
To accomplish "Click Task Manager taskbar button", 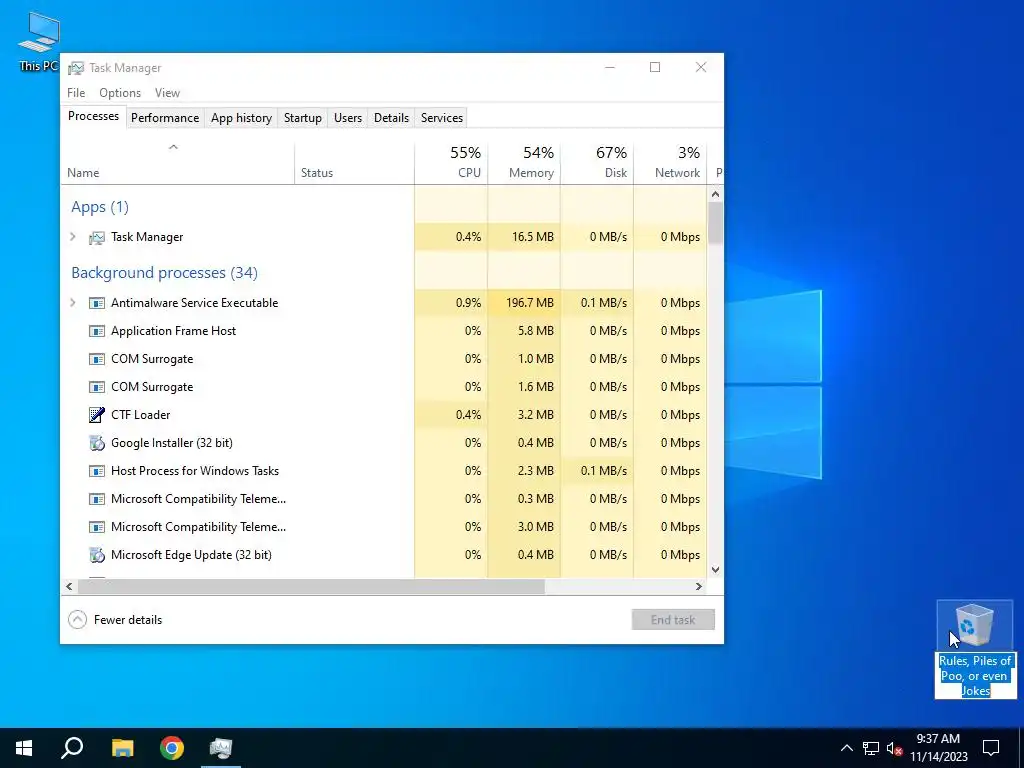I will coord(221,748).
